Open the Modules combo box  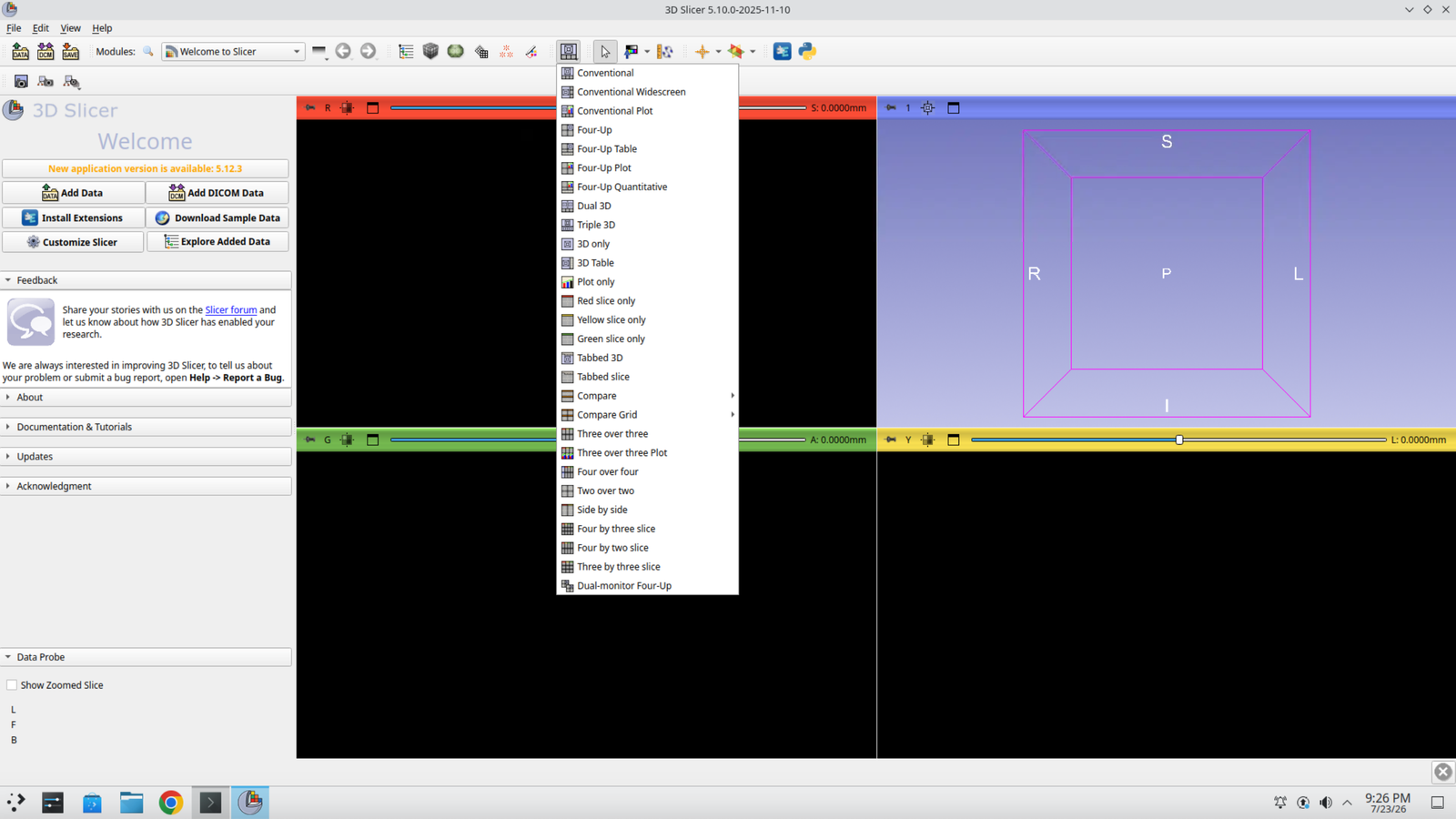pyautogui.click(x=233, y=52)
